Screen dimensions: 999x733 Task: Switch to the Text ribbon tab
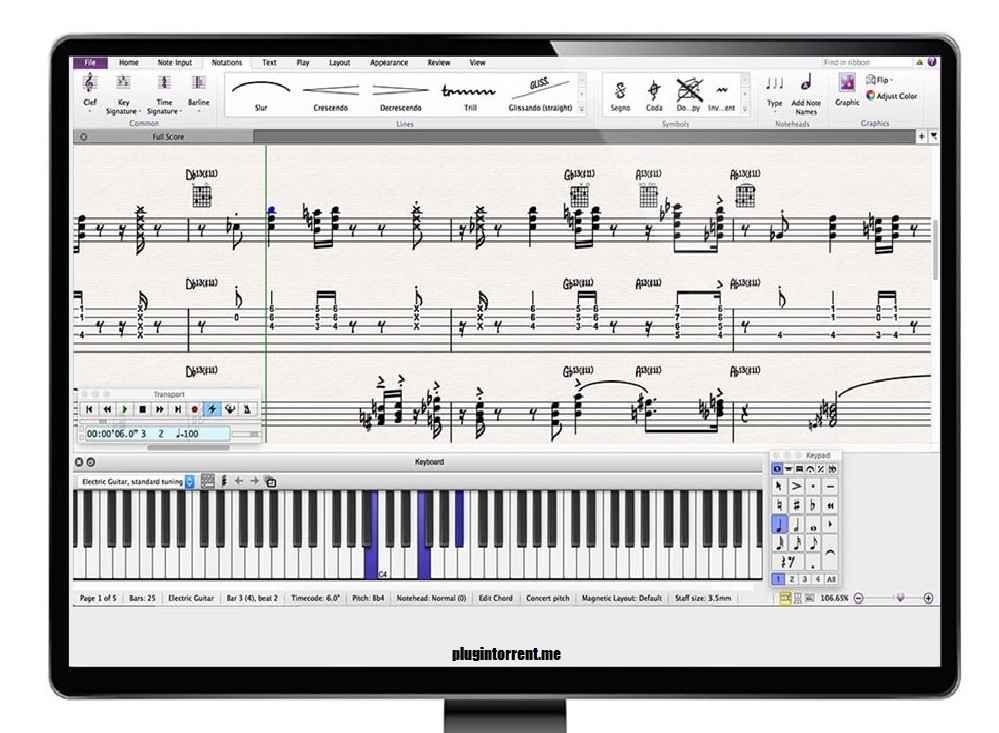tap(270, 62)
